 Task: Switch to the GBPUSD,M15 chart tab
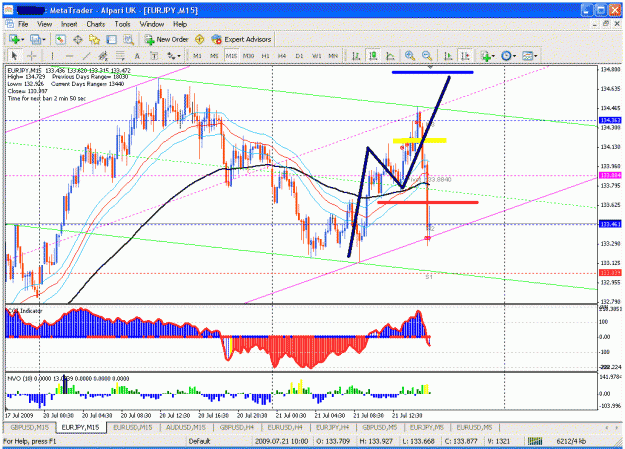tap(29, 427)
